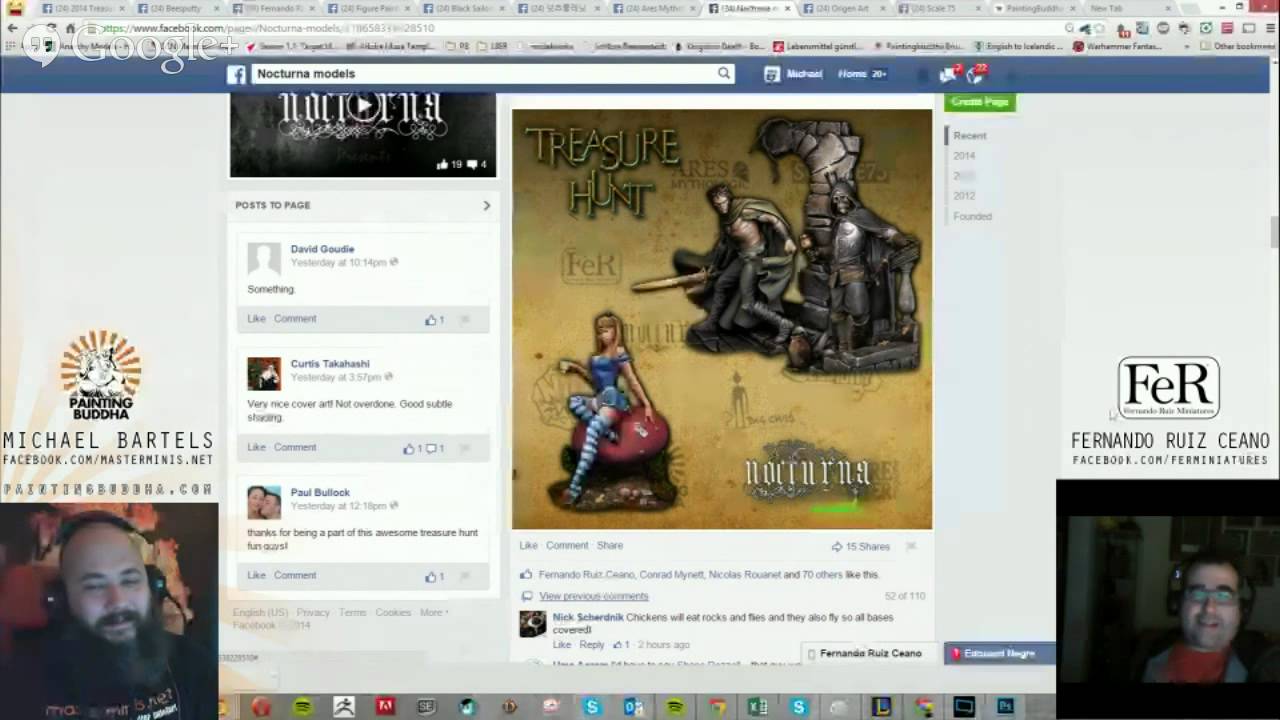This screenshot has height=720, width=1280.
Task: Open Photoshop from the taskbar
Action: point(1005,707)
